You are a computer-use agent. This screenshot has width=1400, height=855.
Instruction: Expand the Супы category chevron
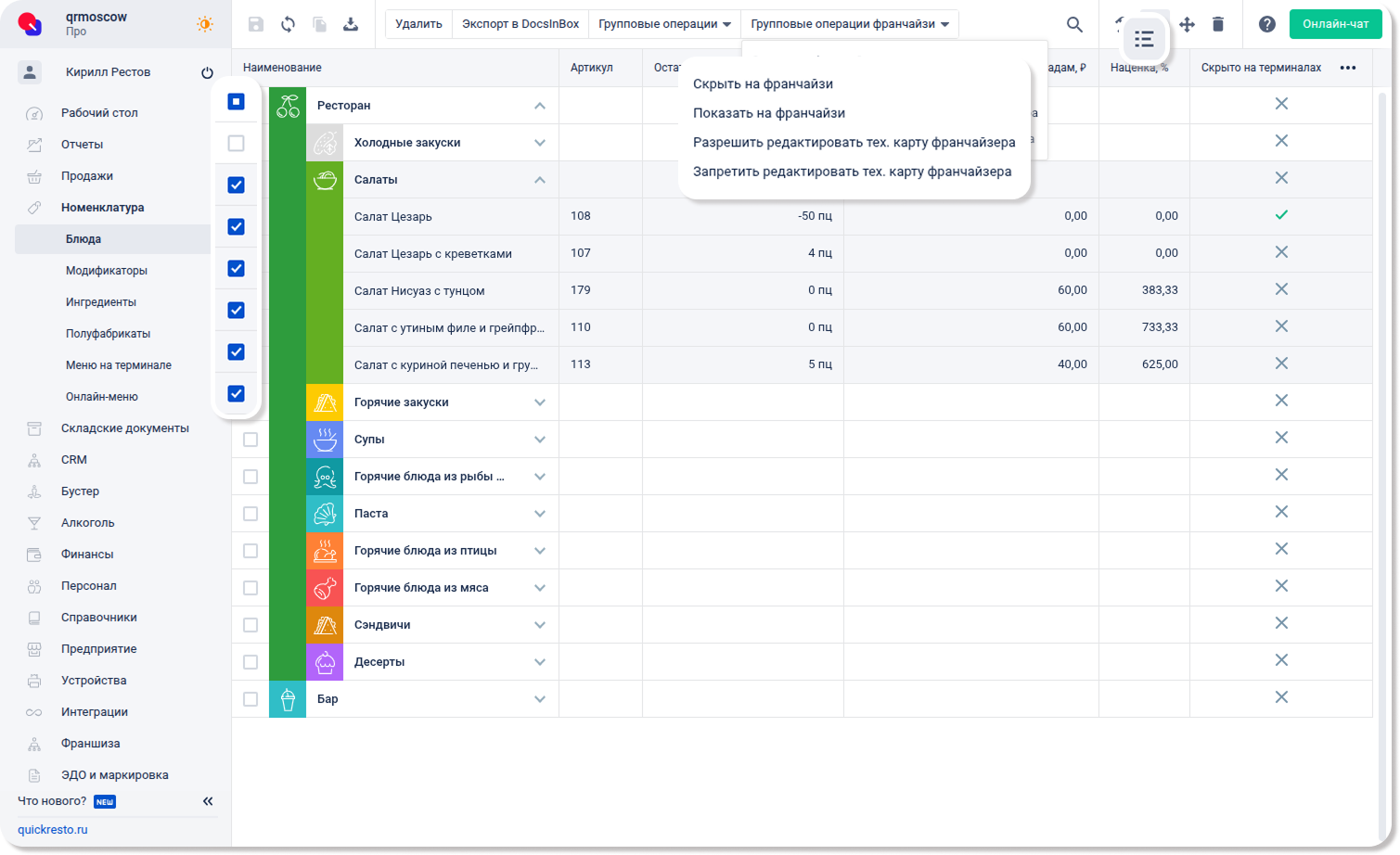(540, 440)
